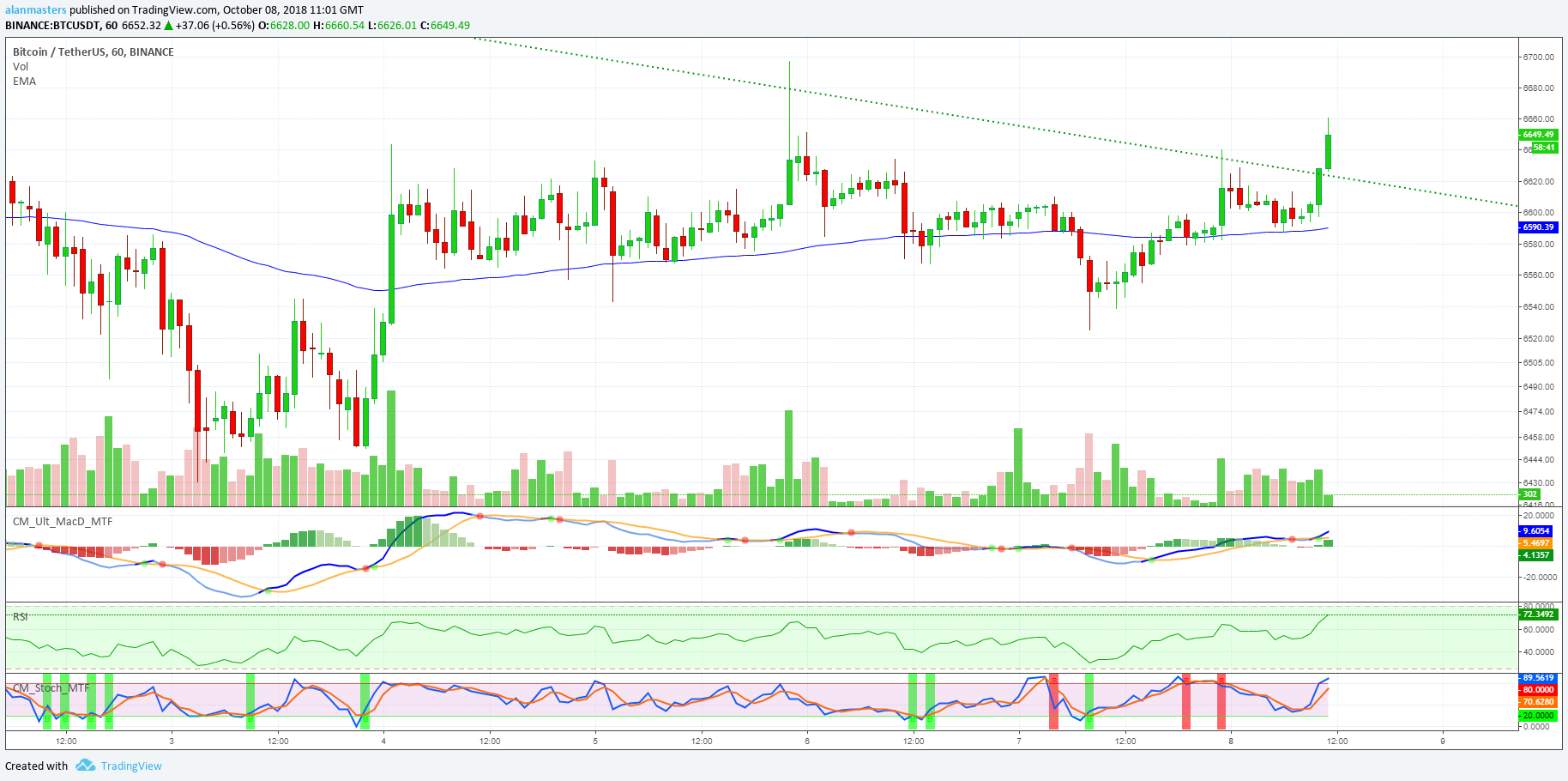Click the day 7 time axis label

1019,742
